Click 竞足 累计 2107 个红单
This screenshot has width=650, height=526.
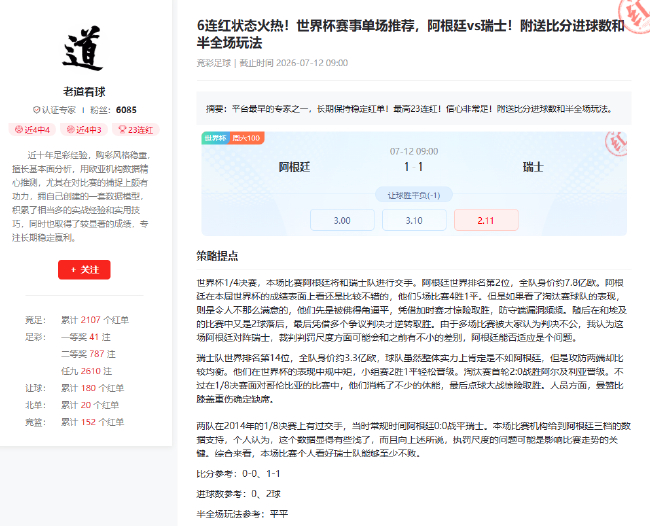point(77,320)
